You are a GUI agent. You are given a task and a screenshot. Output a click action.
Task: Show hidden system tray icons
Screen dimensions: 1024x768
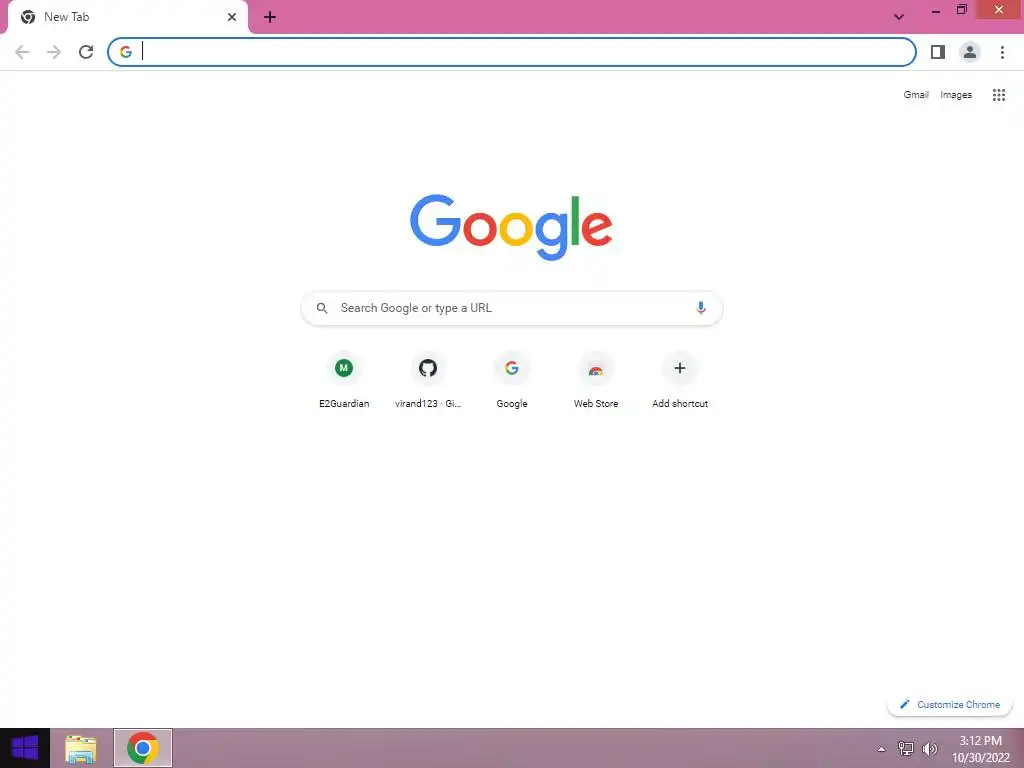click(x=882, y=749)
